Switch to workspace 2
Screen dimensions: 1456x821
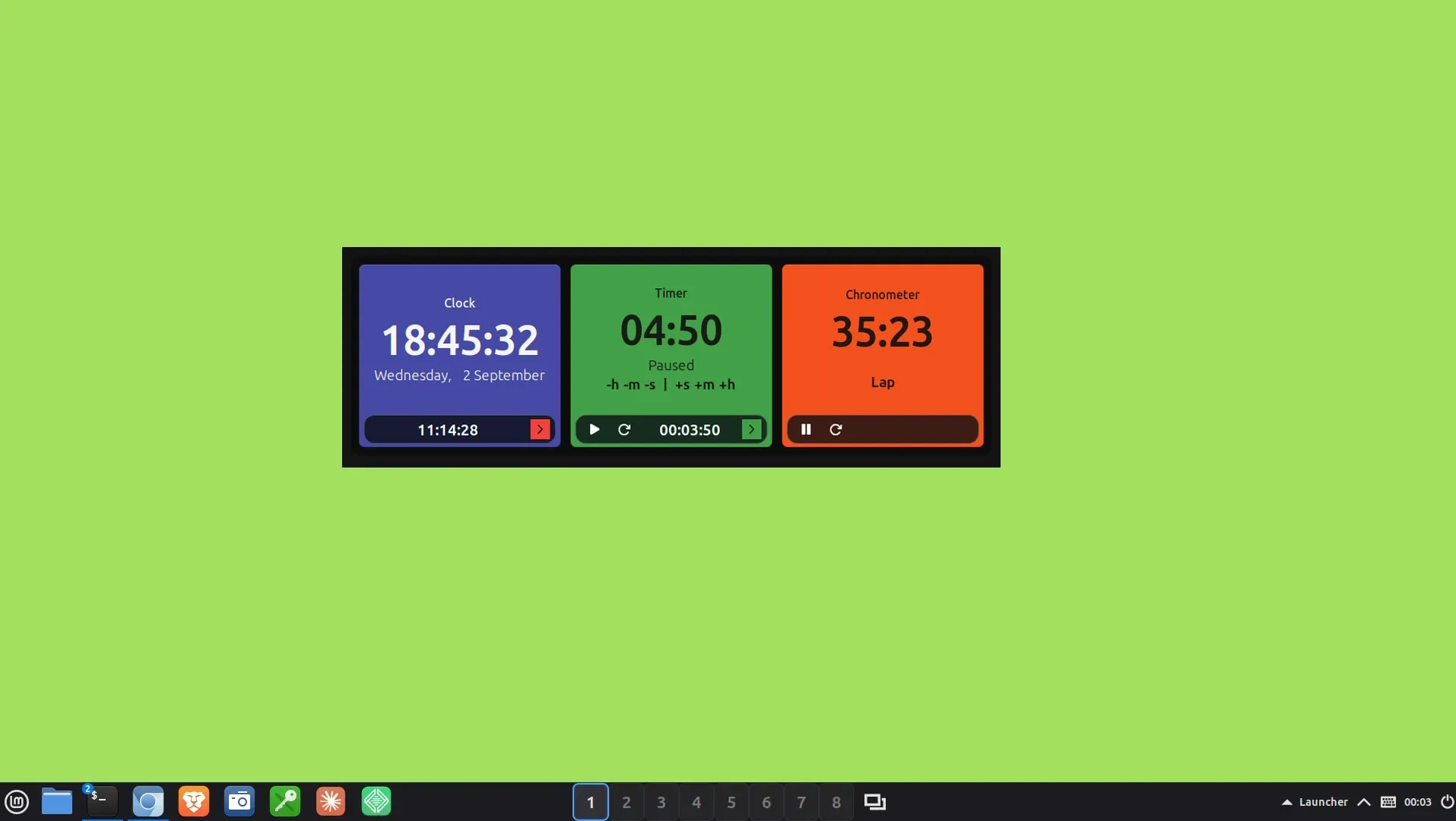coord(626,802)
